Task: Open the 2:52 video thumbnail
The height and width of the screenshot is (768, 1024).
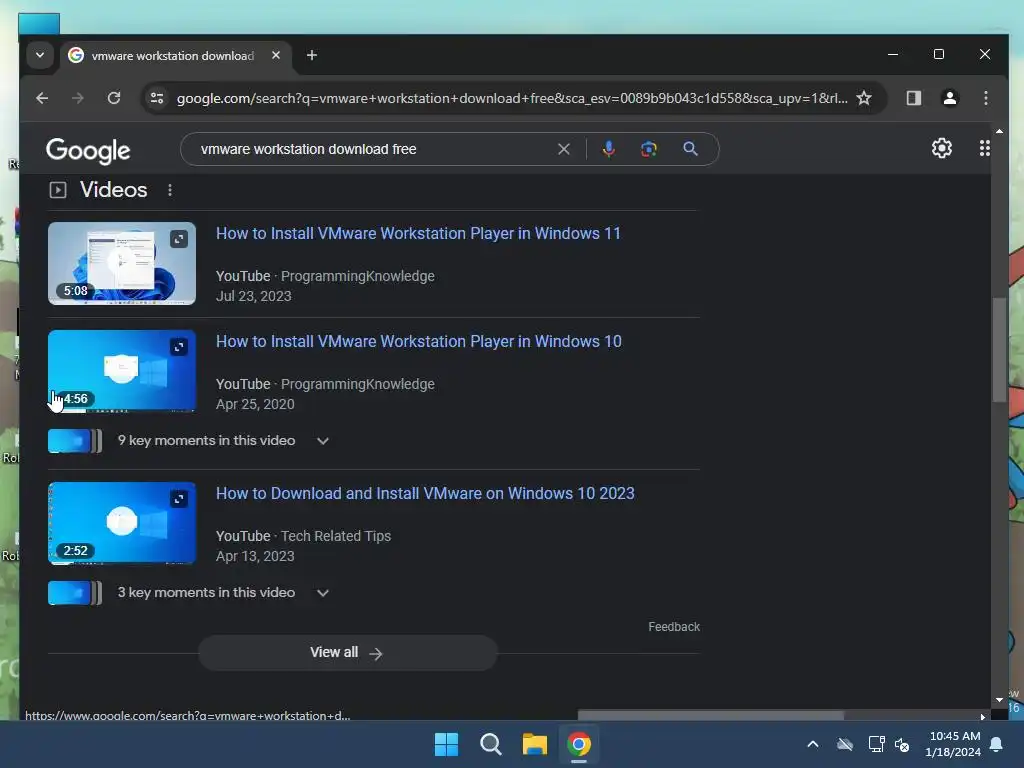Action: point(121,523)
